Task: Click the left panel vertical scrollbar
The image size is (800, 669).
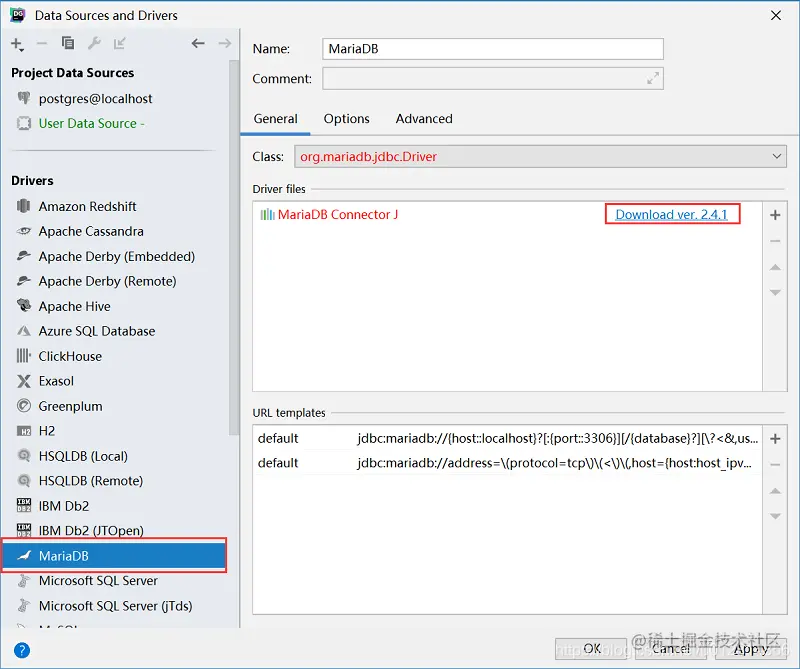Action: 234,247
